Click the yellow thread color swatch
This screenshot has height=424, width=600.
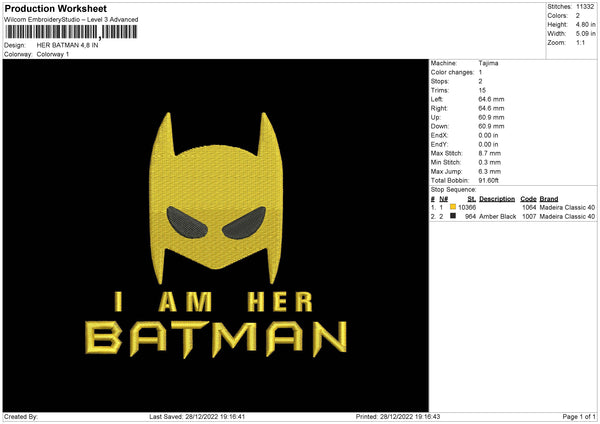click(453, 207)
